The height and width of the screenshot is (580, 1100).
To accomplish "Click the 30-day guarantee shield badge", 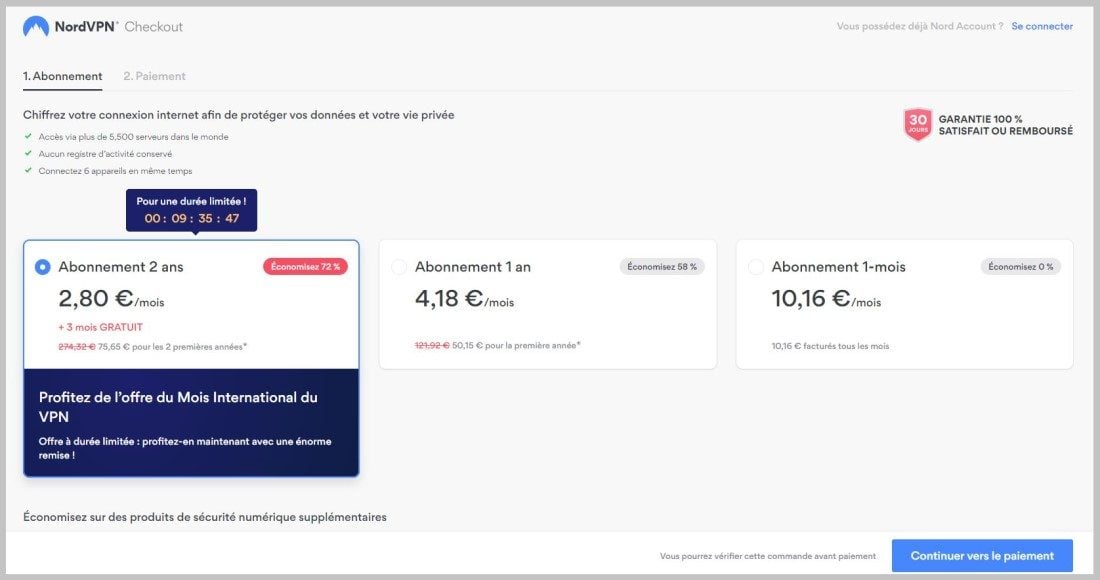I will tap(918, 125).
